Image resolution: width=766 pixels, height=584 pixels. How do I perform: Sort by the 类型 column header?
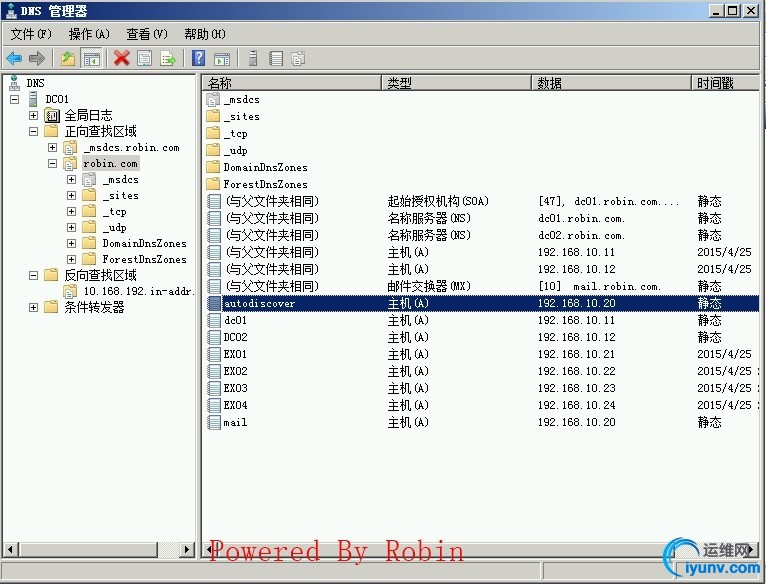pos(456,83)
